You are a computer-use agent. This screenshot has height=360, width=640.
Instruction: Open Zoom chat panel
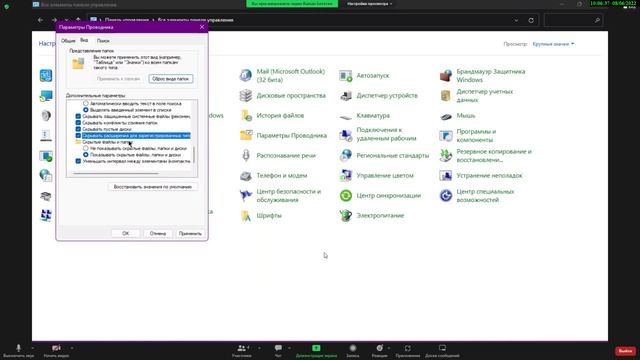pos(278,350)
